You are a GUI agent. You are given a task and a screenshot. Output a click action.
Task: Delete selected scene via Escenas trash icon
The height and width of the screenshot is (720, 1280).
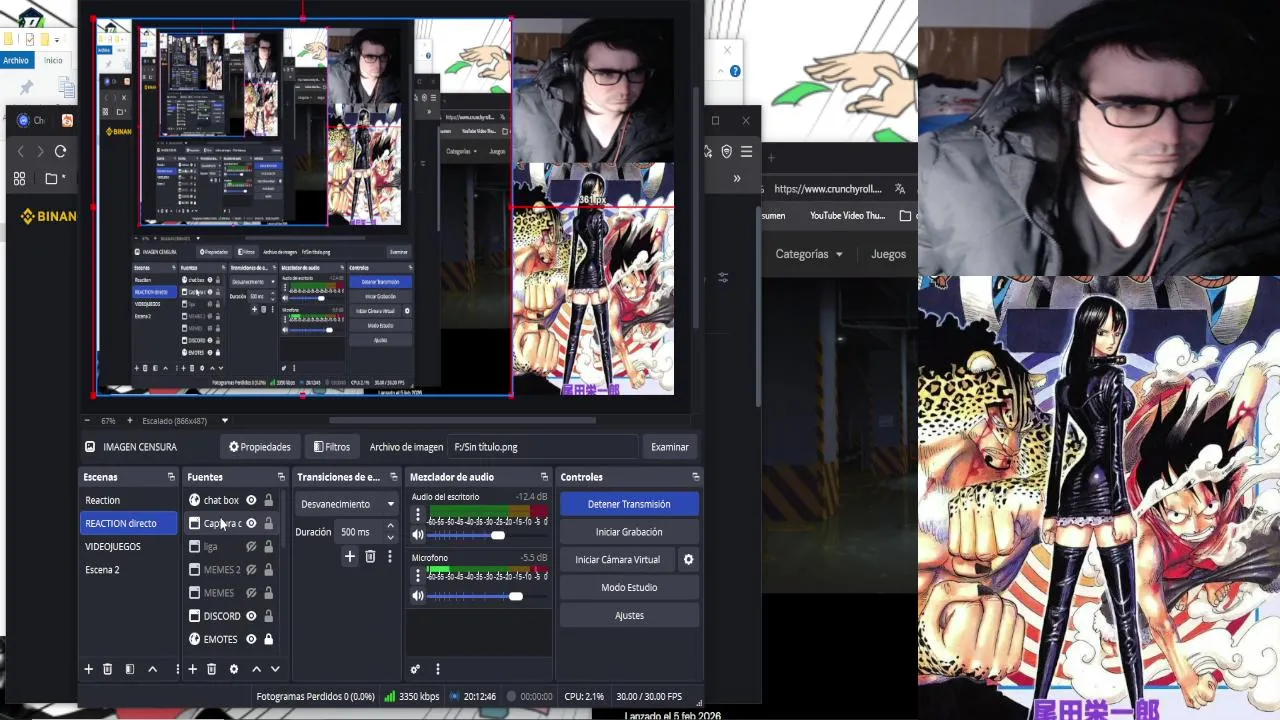tap(108, 669)
